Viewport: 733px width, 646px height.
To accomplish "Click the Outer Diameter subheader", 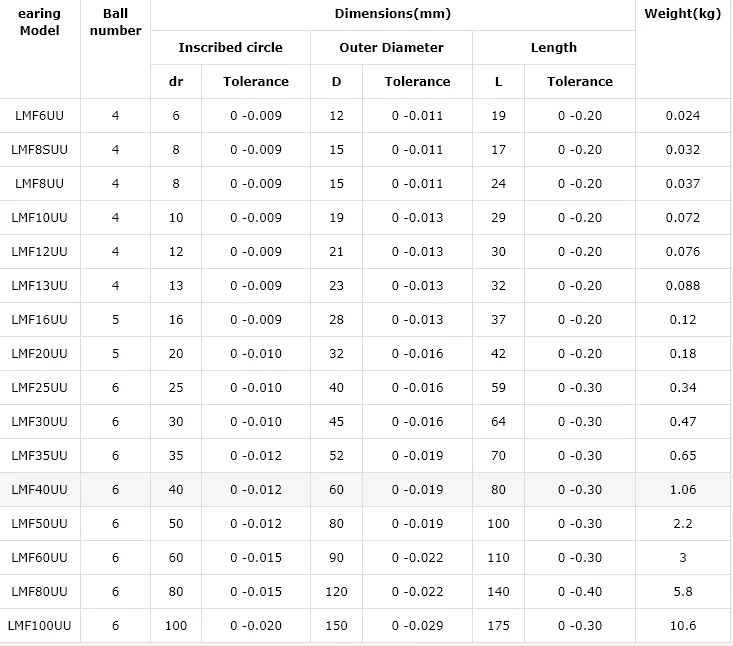I will (x=391, y=47).
